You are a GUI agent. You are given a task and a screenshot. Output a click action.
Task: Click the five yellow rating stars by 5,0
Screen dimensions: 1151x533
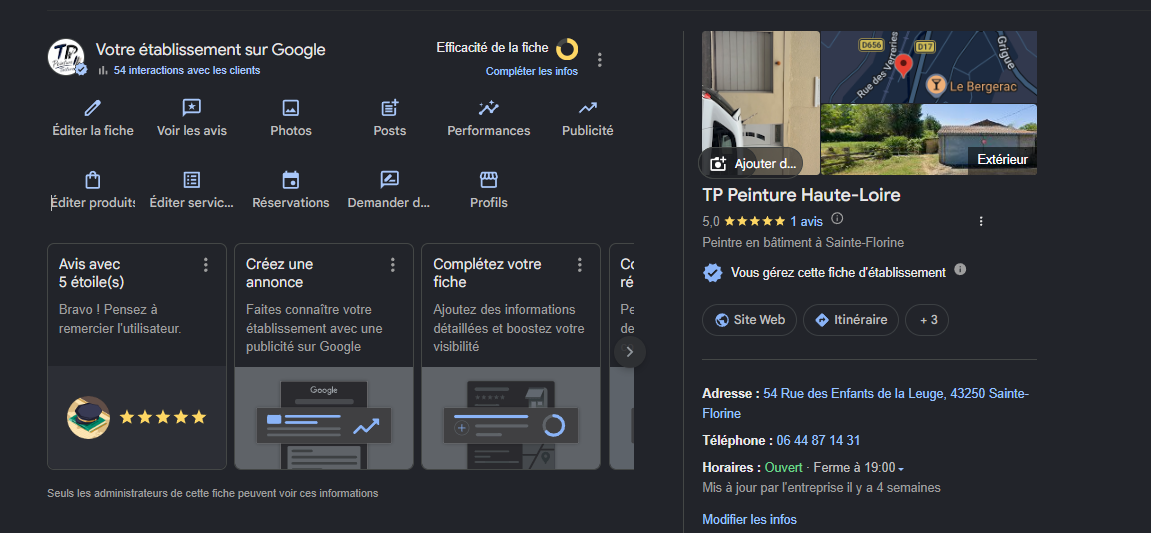(755, 221)
